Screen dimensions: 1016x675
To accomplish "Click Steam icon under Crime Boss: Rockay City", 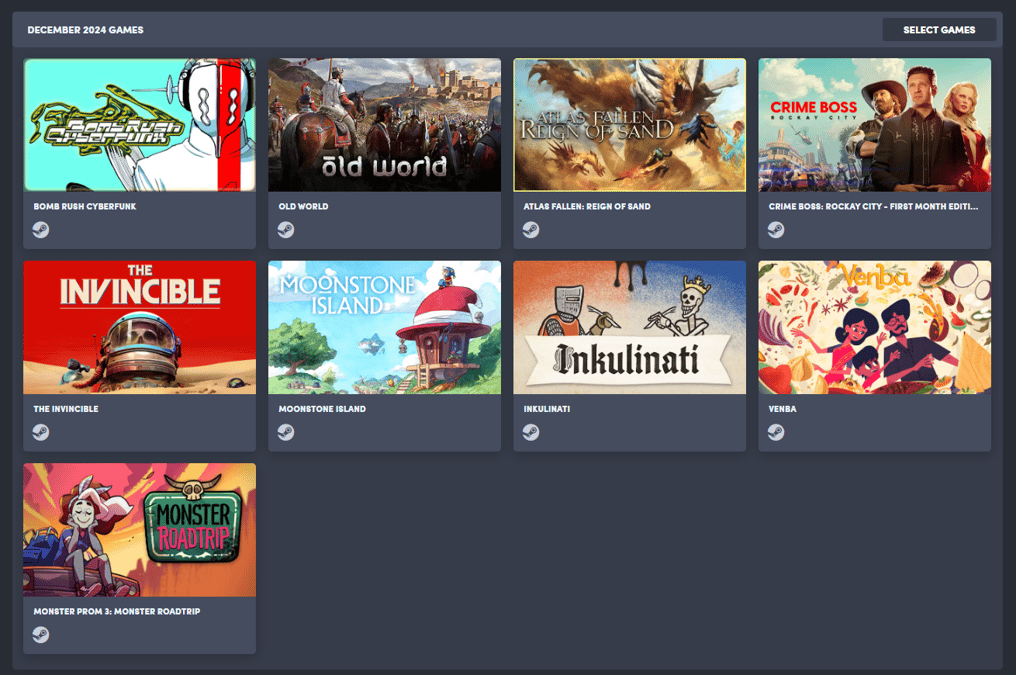I will [776, 230].
